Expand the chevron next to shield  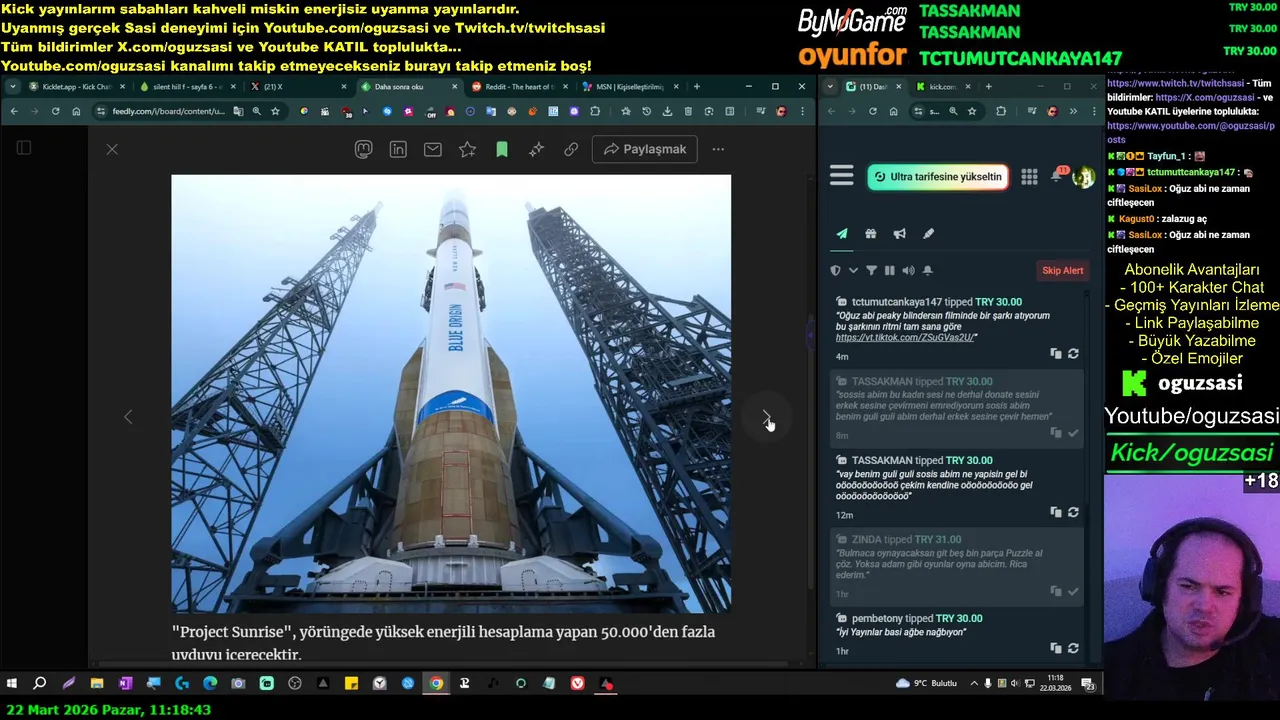point(853,270)
